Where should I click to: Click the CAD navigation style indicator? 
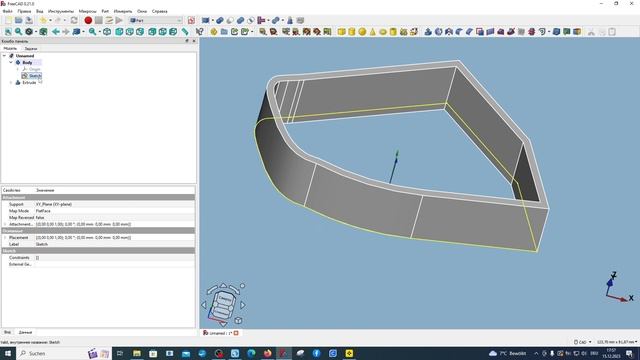[x=582, y=342]
